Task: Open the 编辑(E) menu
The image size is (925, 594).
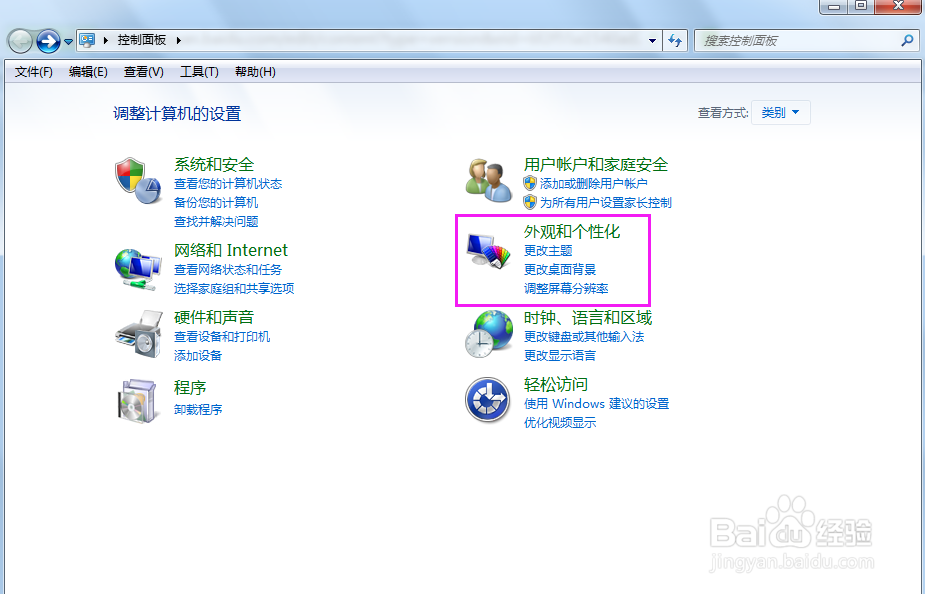Action: click(88, 72)
